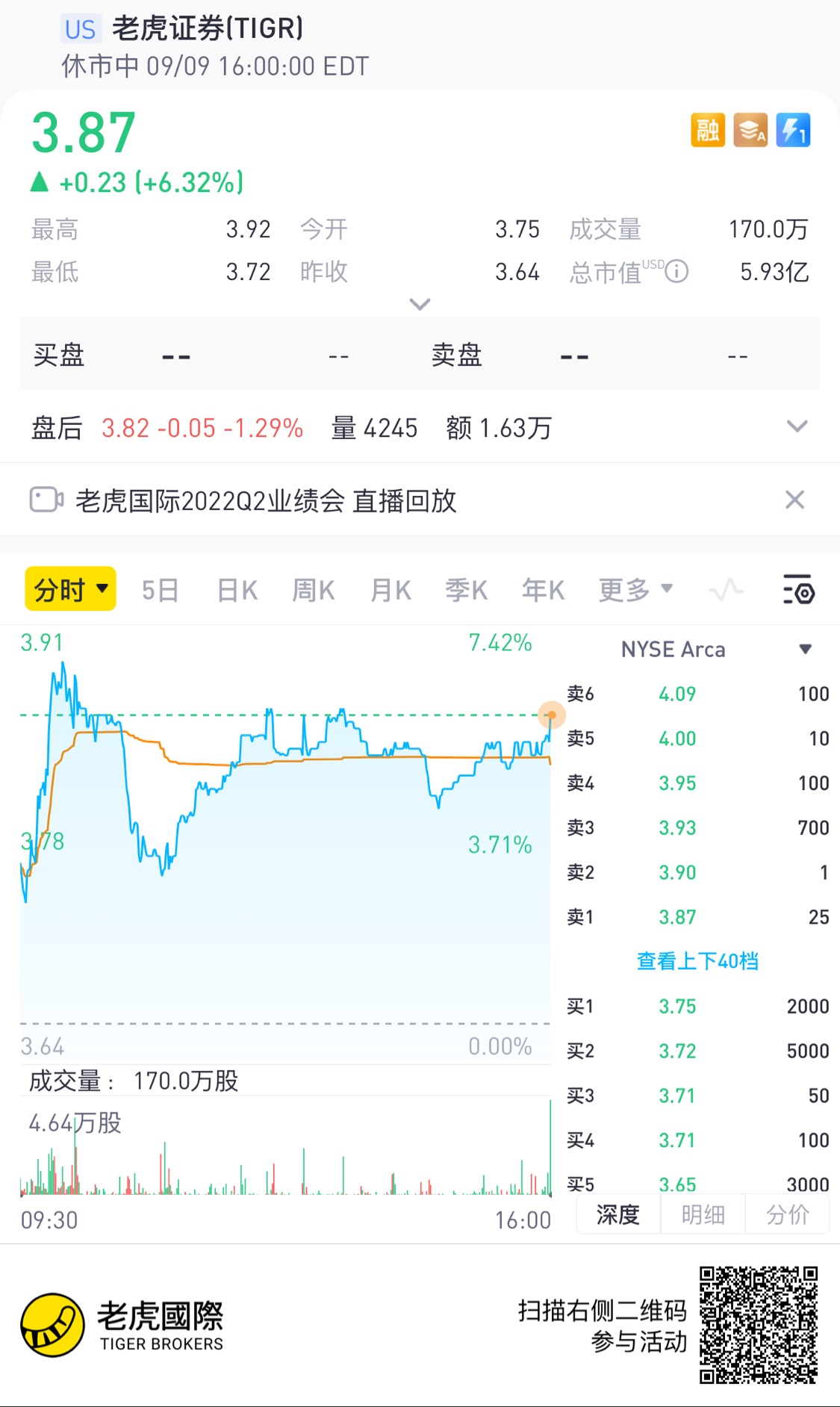Dismiss the Q2 earnings replay banner

[794, 500]
